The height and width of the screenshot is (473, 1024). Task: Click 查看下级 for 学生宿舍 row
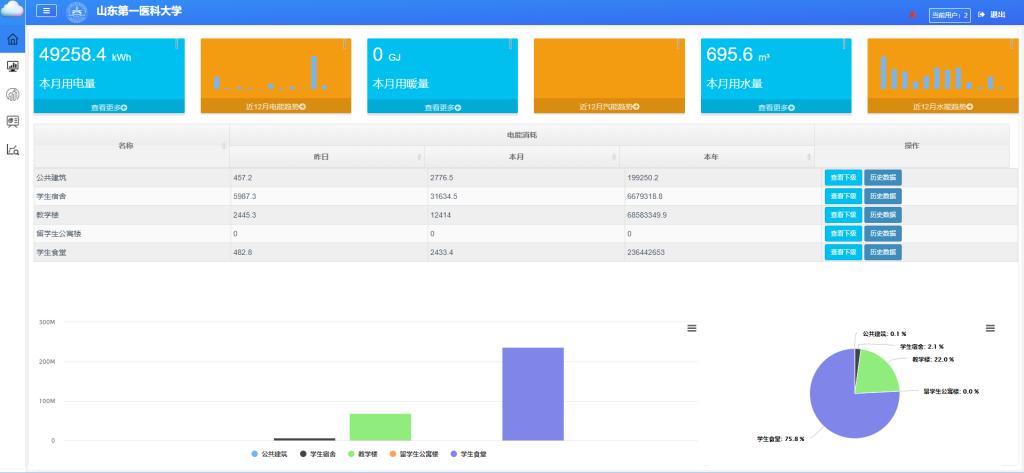pos(841,196)
